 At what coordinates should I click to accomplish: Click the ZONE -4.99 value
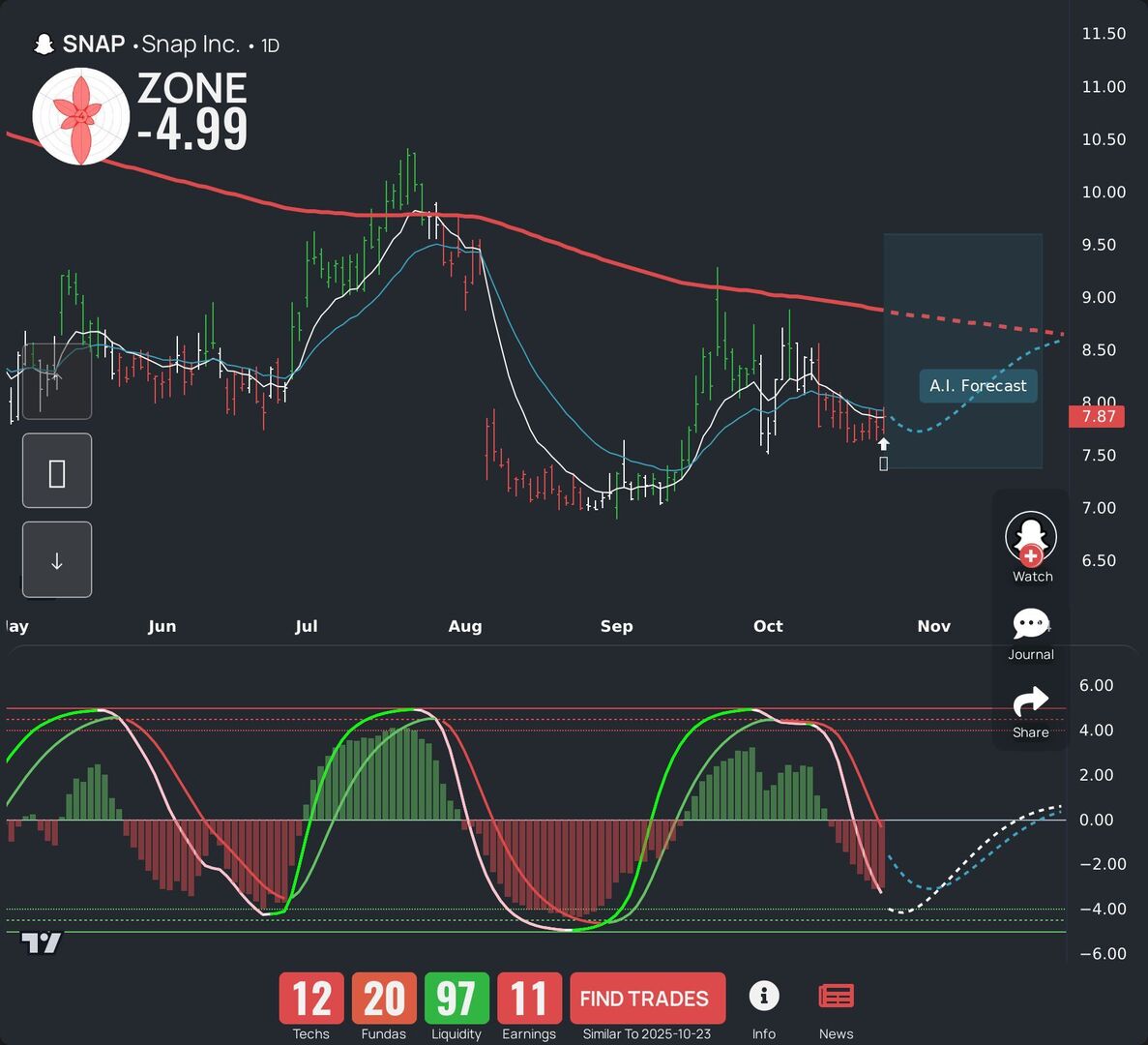[x=192, y=131]
